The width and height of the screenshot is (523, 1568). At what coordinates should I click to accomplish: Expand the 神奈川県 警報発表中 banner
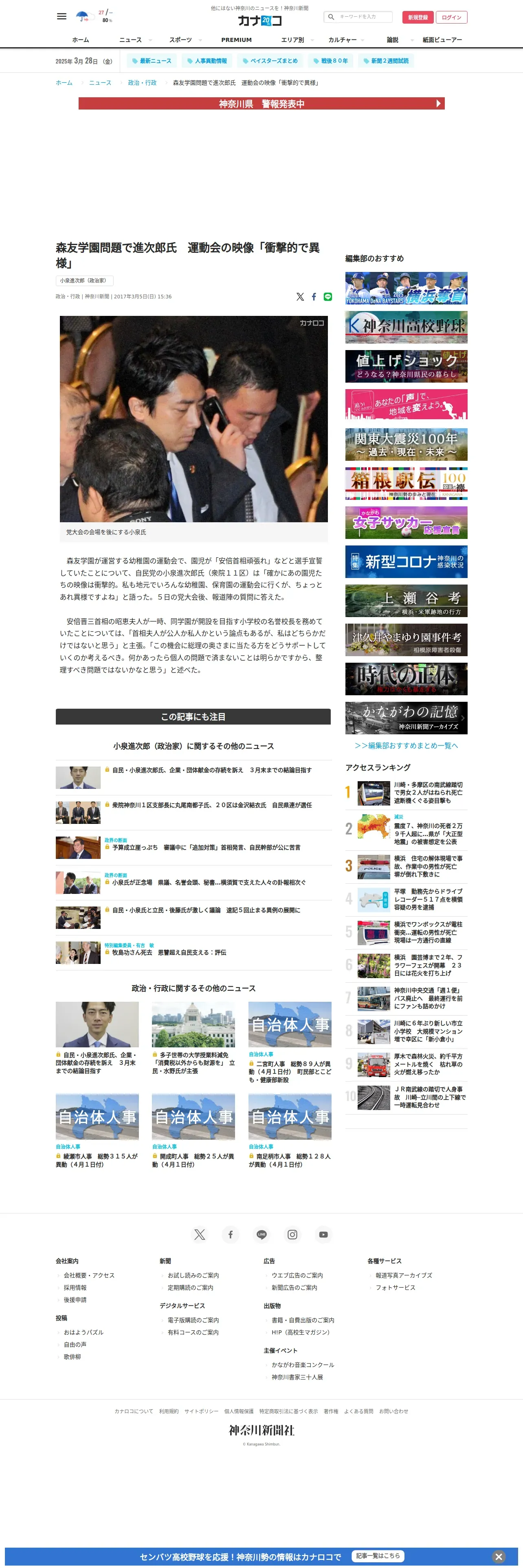click(x=262, y=103)
